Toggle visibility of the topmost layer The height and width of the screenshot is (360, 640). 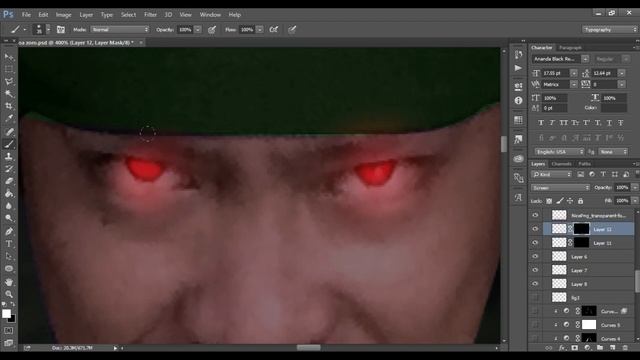(x=535, y=215)
